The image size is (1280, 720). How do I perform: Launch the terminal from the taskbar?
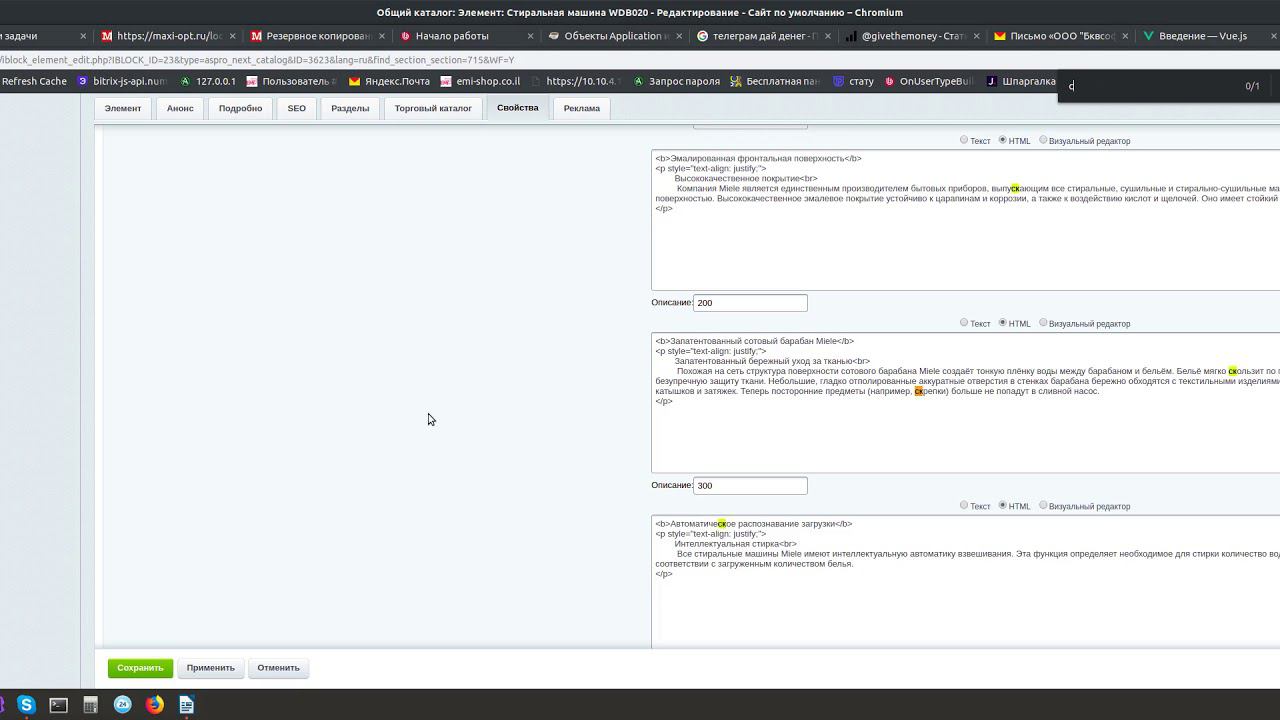click(58, 705)
